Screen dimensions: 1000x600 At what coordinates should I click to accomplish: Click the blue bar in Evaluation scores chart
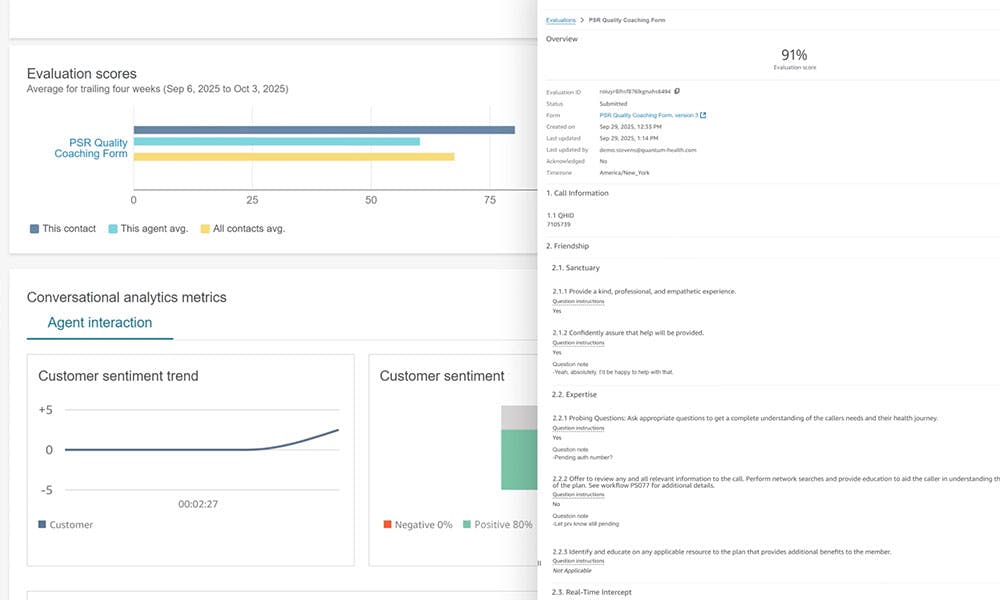click(320, 129)
